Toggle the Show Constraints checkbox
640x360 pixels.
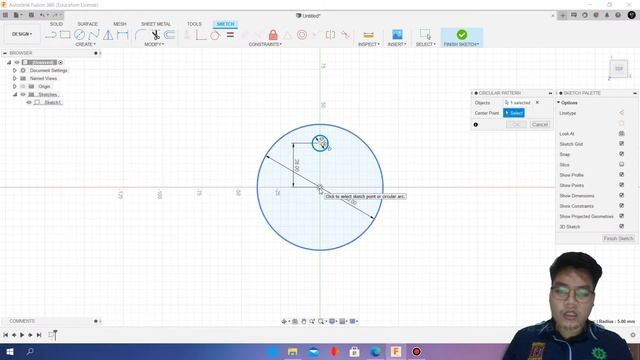(621, 205)
